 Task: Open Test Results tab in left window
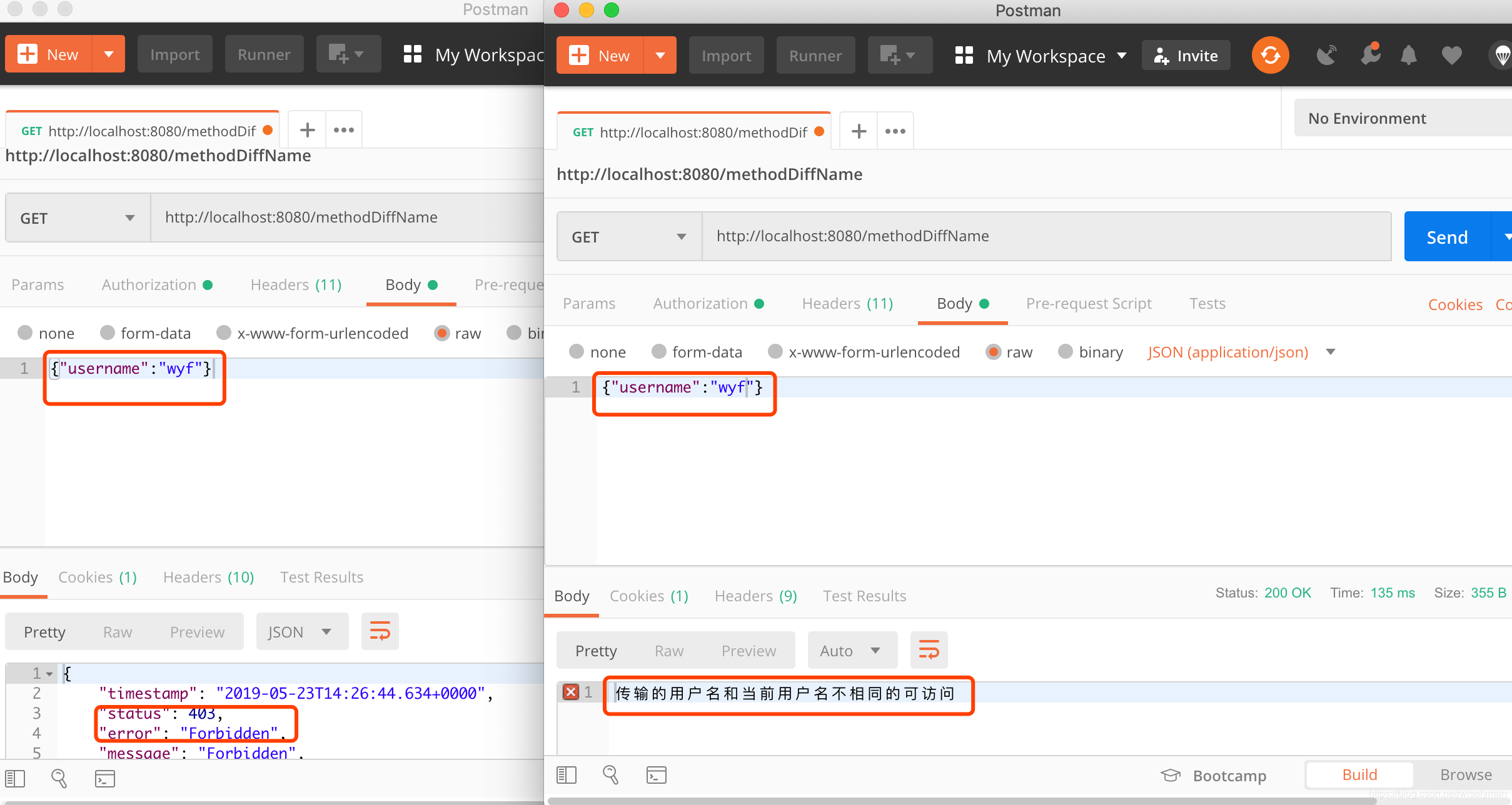point(321,577)
